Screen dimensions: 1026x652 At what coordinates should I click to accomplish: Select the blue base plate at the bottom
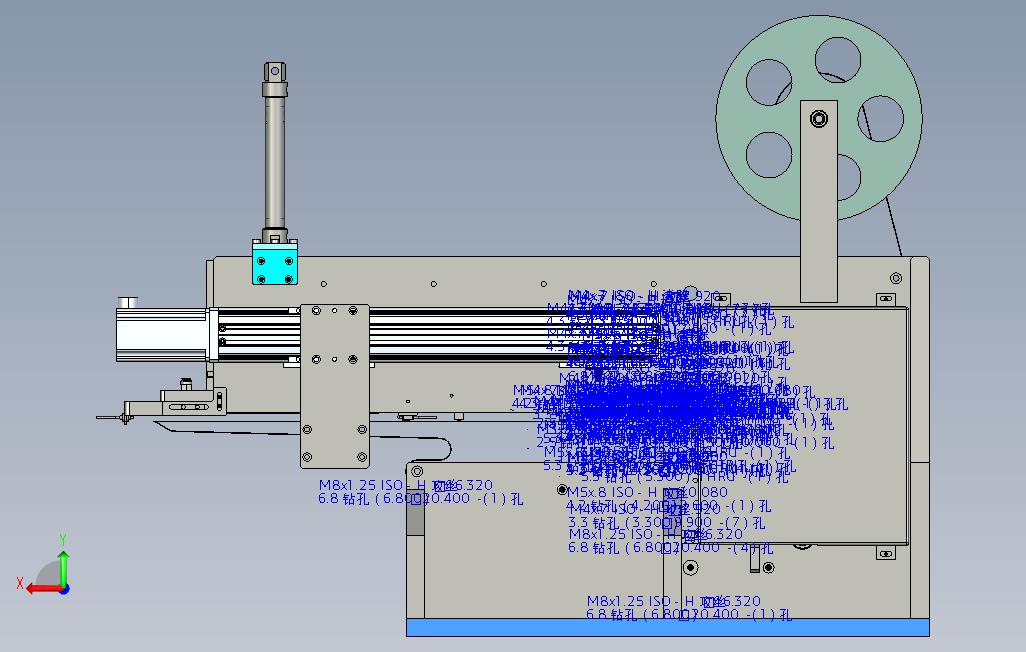pos(667,627)
